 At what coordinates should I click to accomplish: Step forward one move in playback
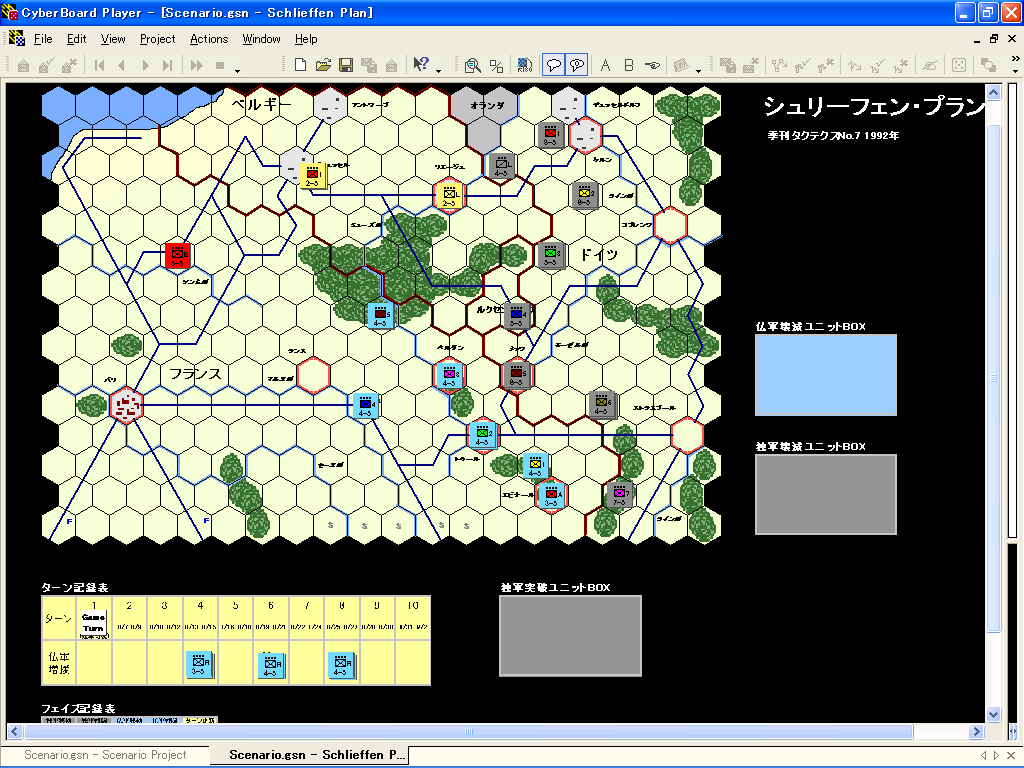click(145, 65)
